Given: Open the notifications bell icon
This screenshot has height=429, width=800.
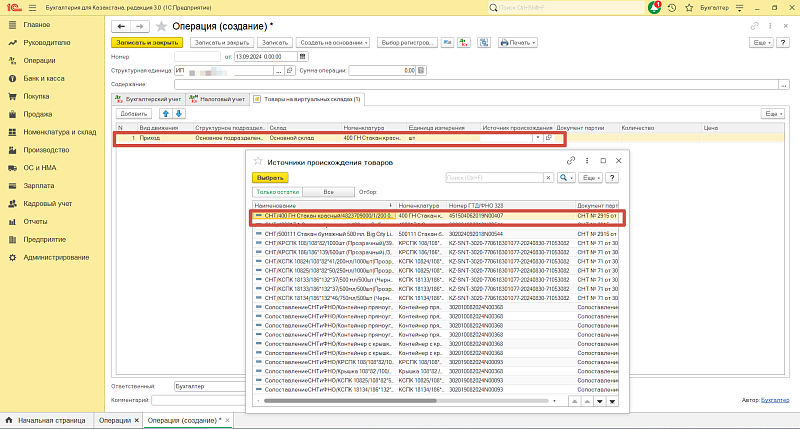Looking at the screenshot, I should coord(654,7).
